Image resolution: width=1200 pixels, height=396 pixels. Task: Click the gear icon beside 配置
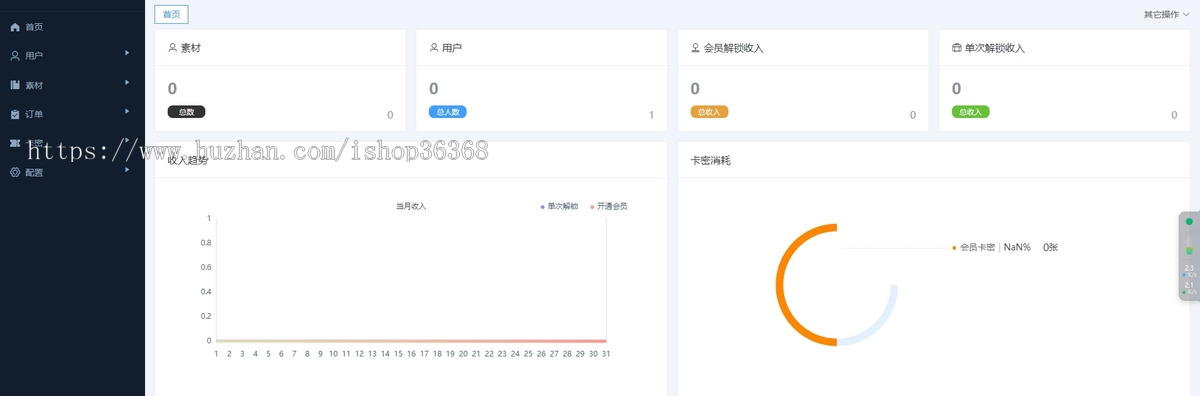point(15,172)
